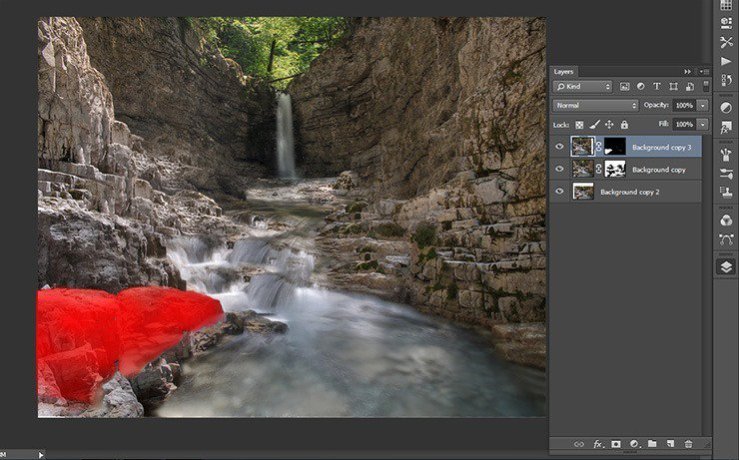Create new adjustment layer icon

(634, 443)
